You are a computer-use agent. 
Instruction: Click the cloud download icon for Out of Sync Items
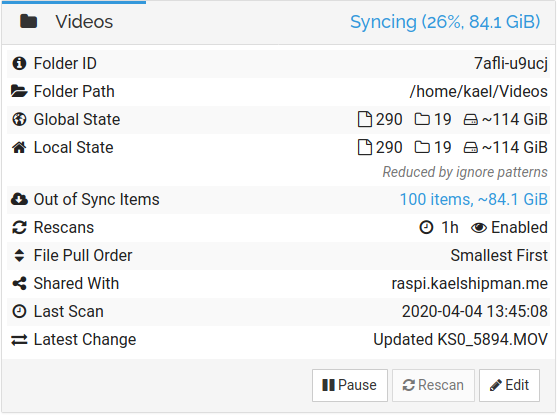pyautogui.click(x=19, y=199)
